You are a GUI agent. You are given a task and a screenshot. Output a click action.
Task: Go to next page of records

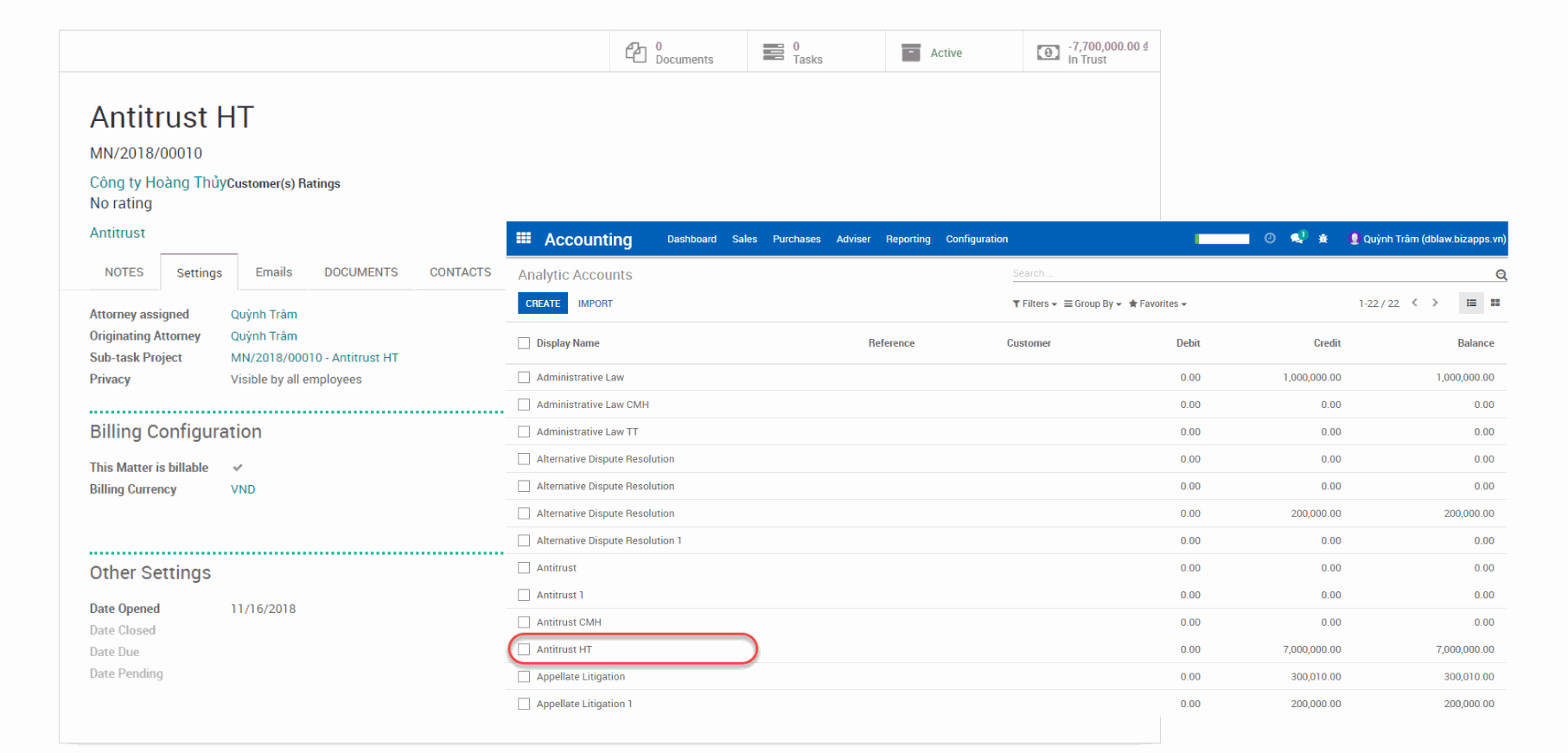[x=1436, y=303]
